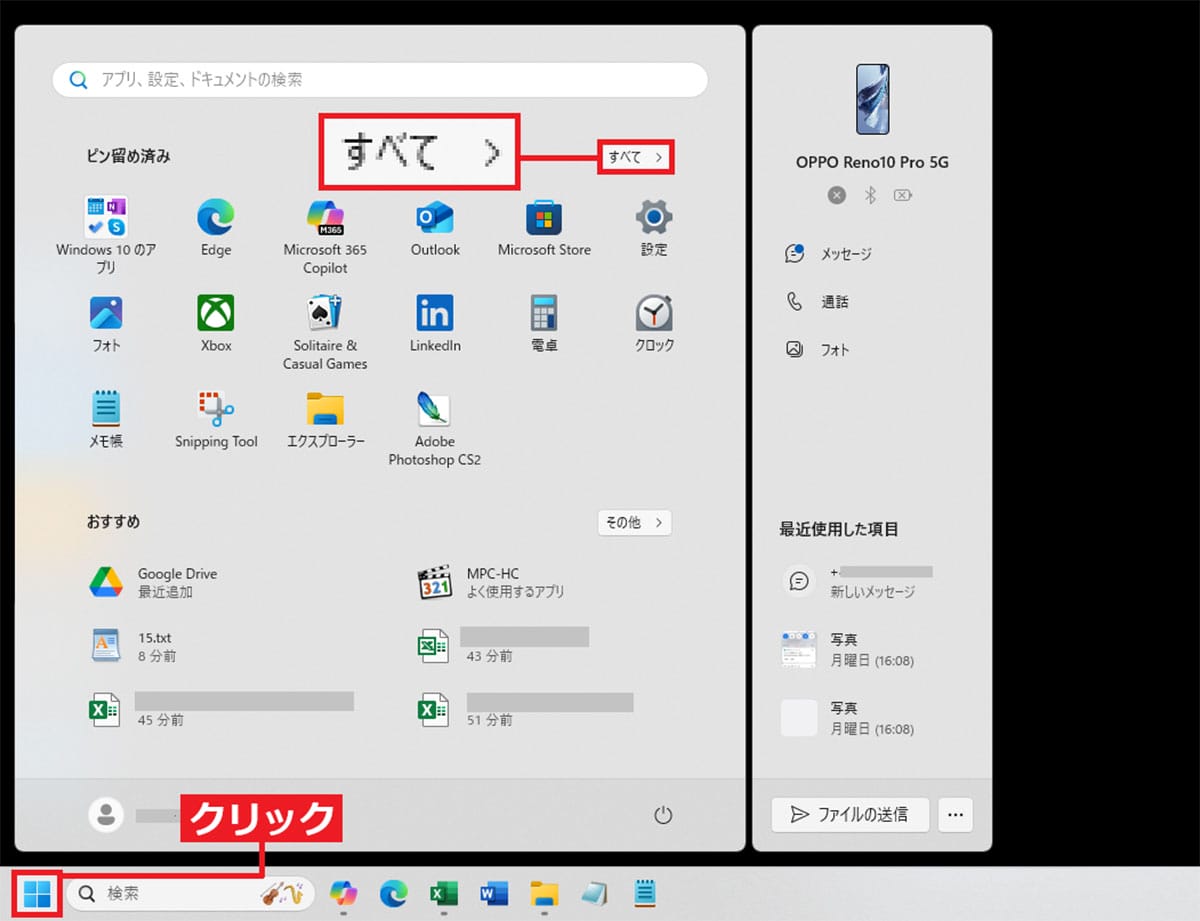Open recommended MPC-HC app
The height and width of the screenshot is (921, 1200).
(490, 582)
